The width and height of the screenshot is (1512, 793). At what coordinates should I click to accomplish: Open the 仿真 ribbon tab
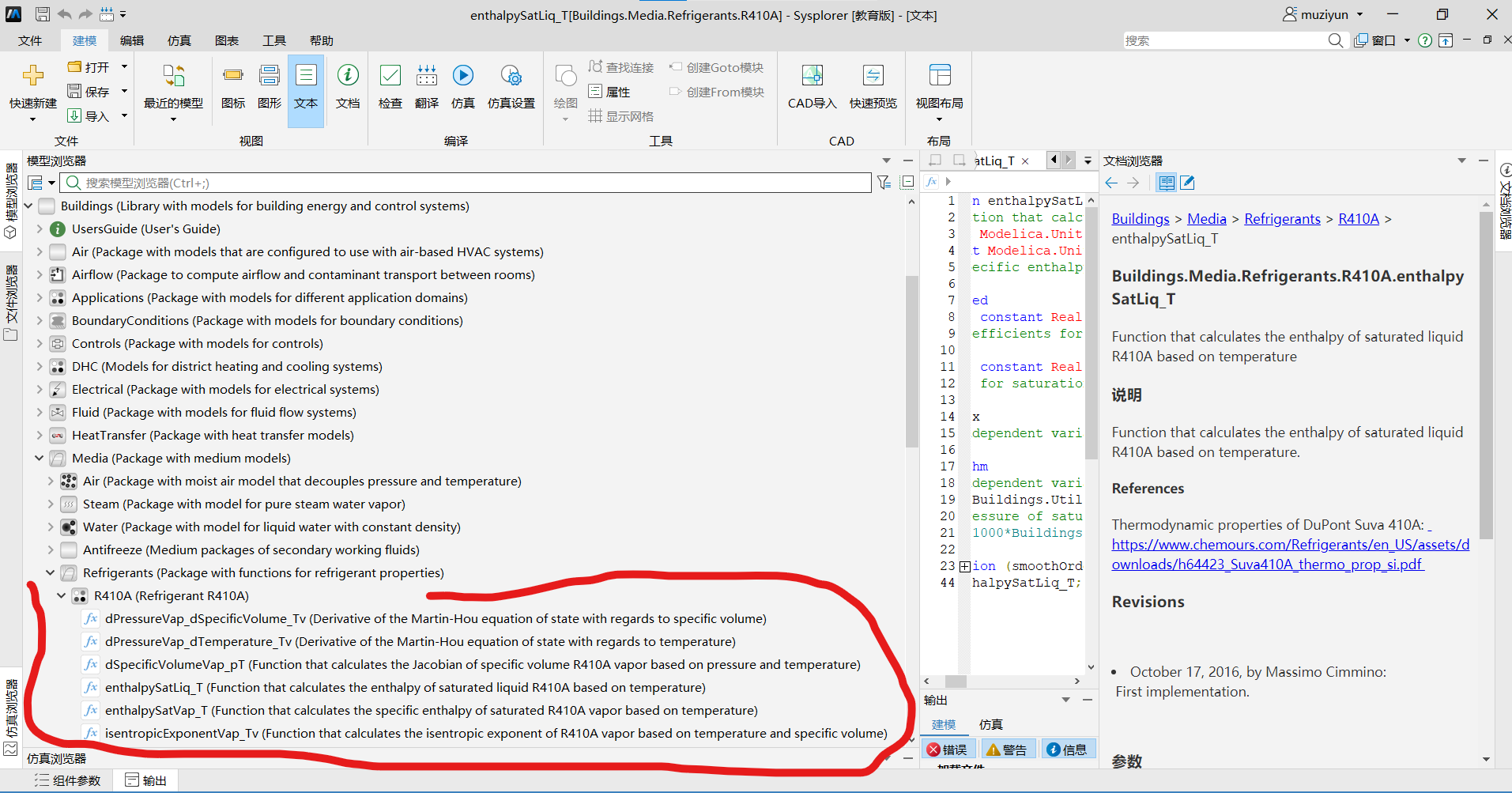click(179, 40)
